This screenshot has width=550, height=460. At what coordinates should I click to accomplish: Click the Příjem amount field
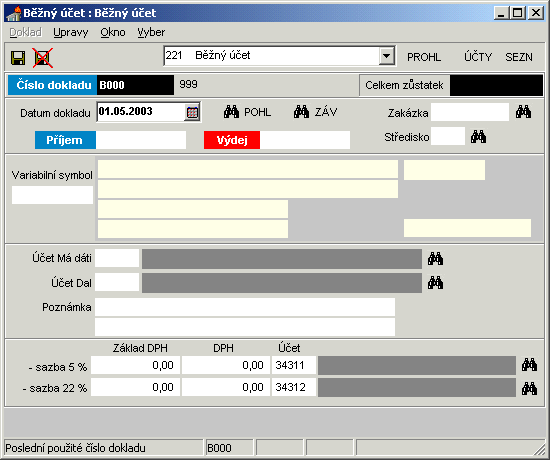click(141, 140)
